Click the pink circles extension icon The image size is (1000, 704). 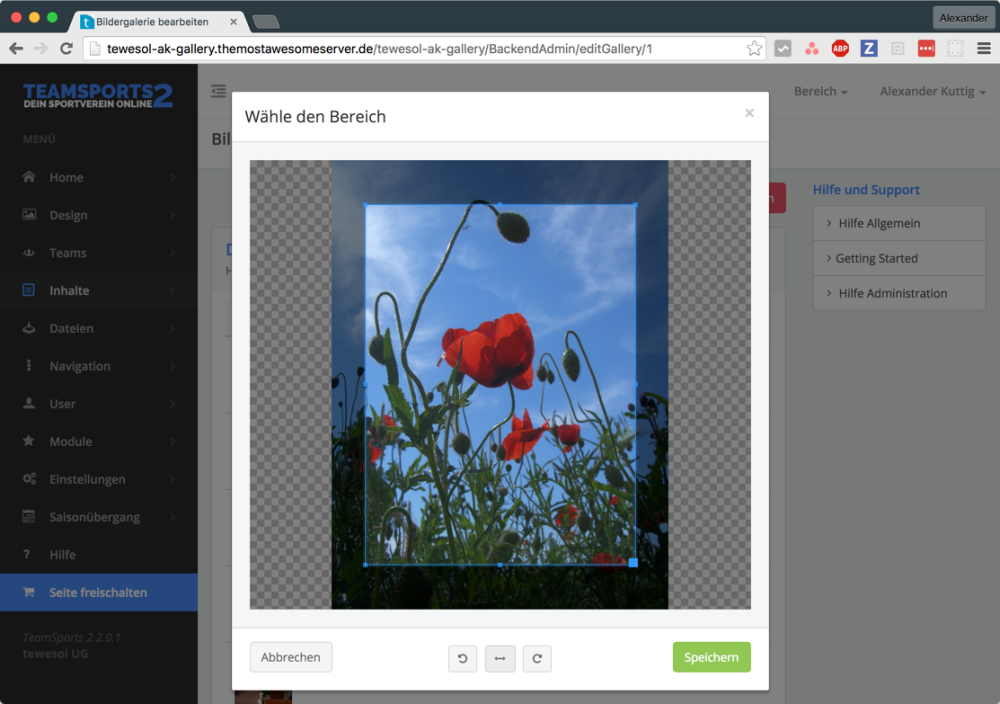(811, 48)
